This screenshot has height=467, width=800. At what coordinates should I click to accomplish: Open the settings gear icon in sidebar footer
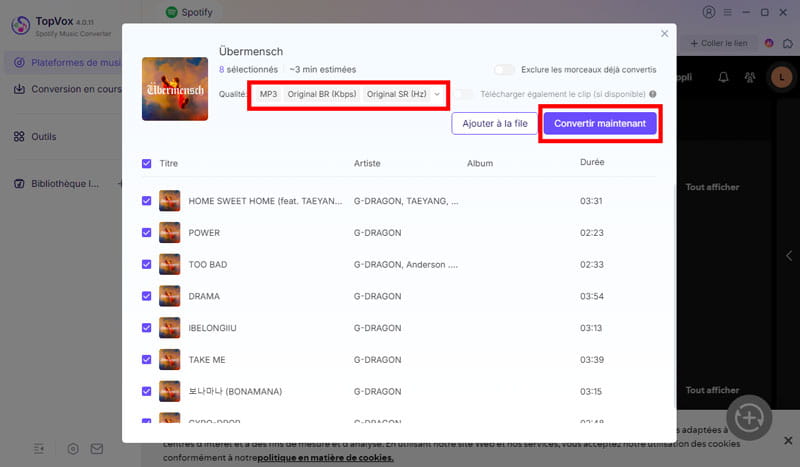click(73, 449)
